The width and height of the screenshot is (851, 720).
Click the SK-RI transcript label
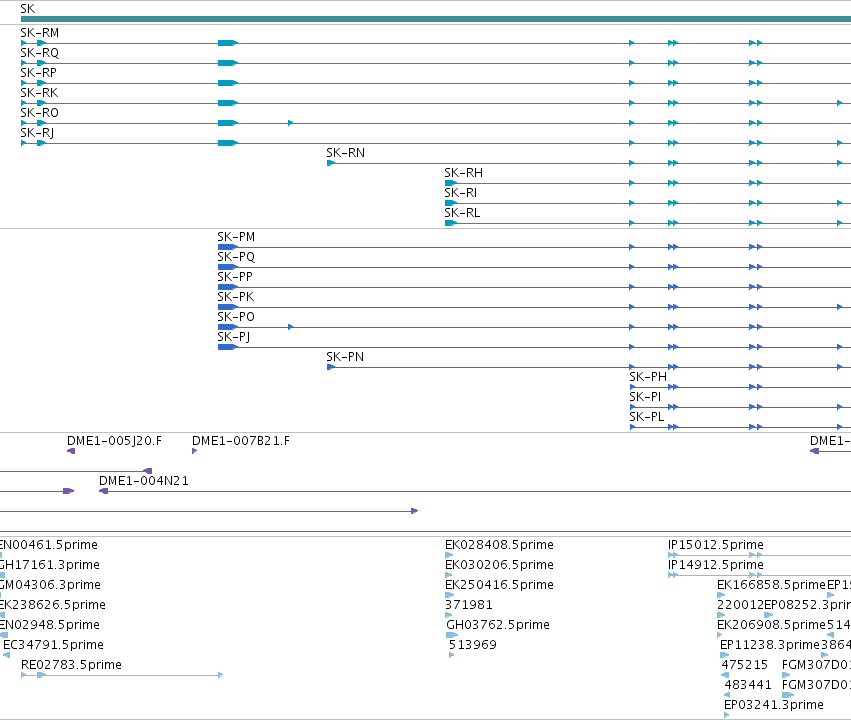pos(461,193)
